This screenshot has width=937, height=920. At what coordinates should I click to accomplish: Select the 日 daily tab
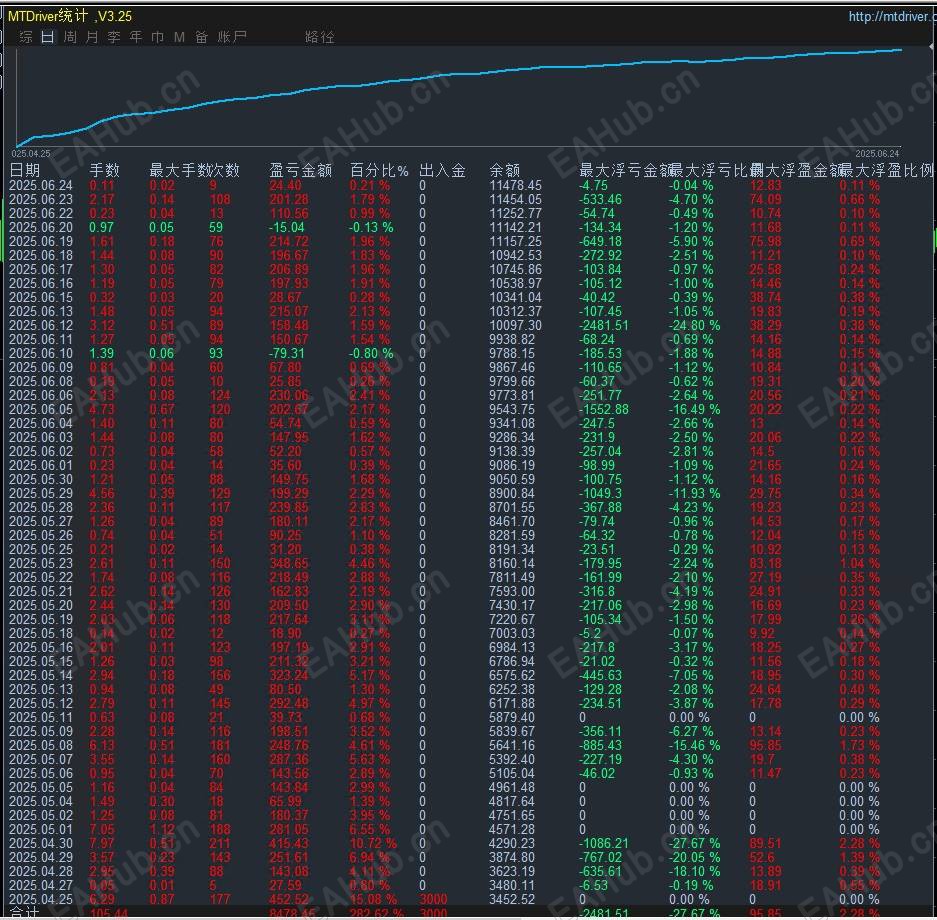tap(48, 37)
